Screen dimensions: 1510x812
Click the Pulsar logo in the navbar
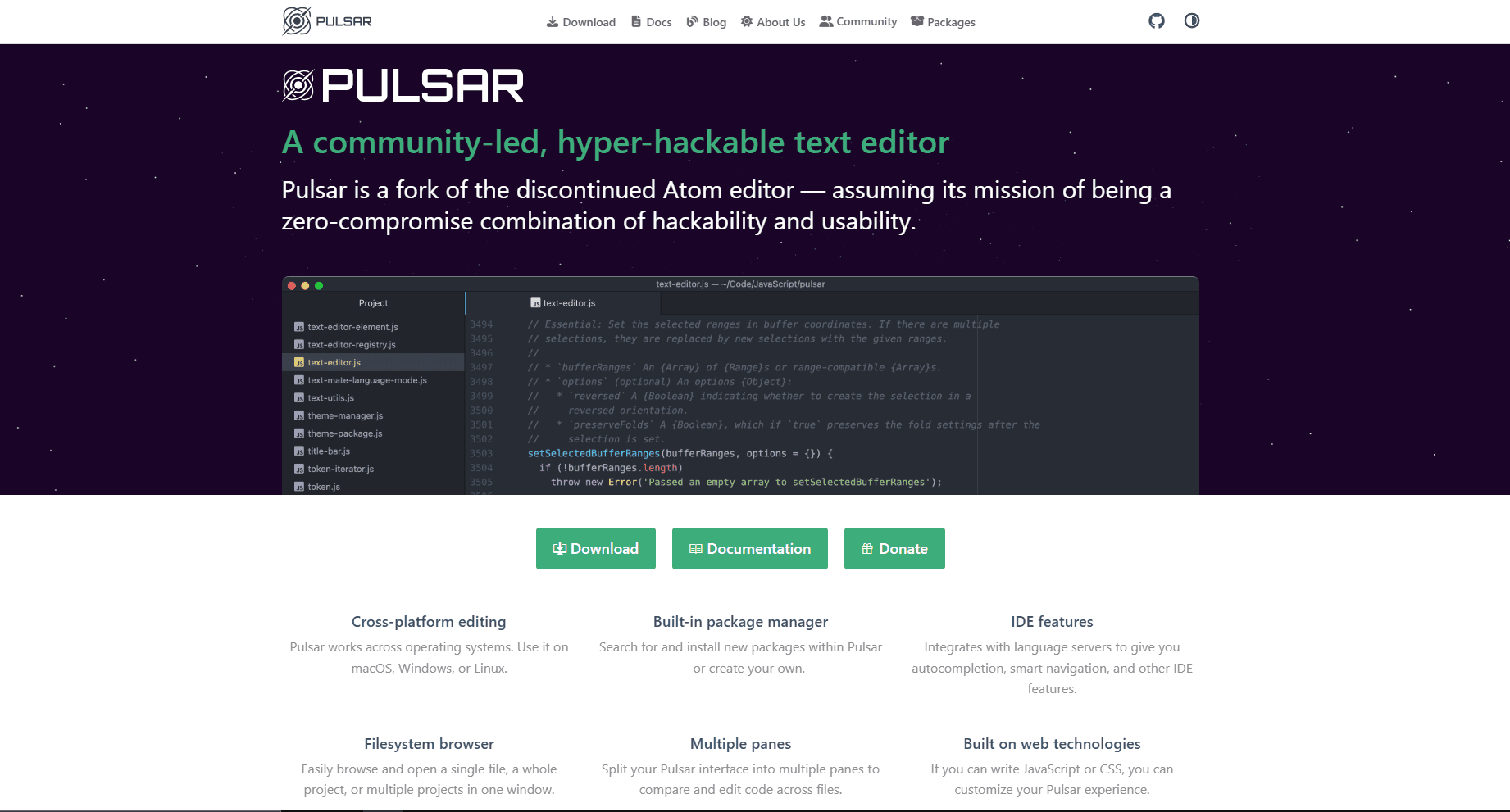327,21
